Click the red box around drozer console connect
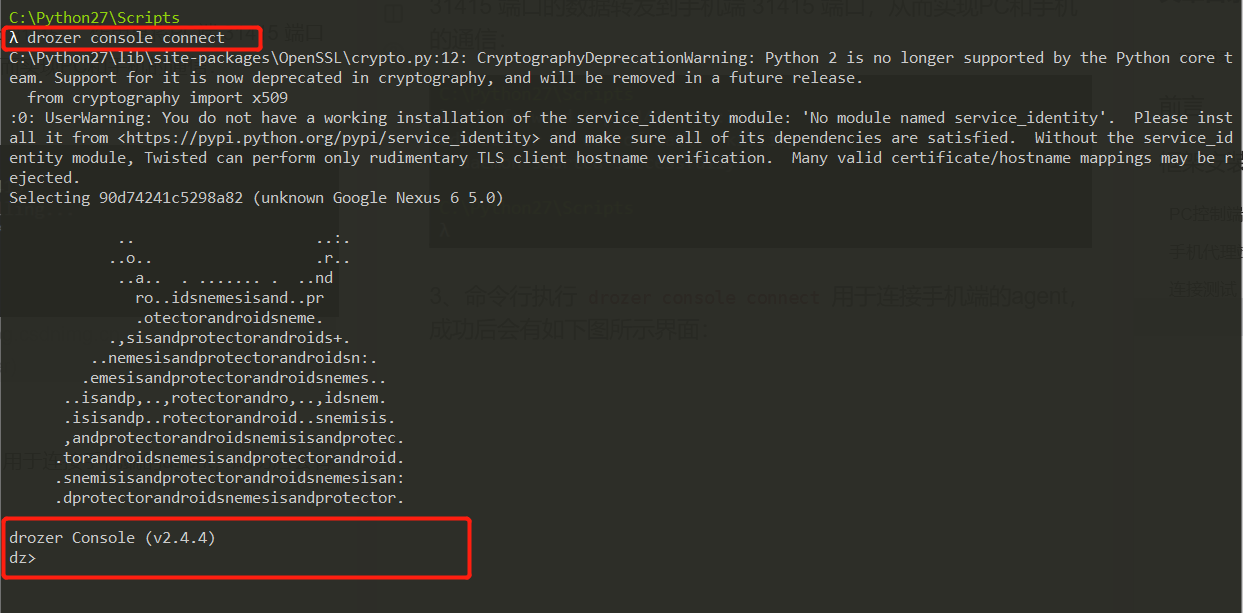 (133, 37)
